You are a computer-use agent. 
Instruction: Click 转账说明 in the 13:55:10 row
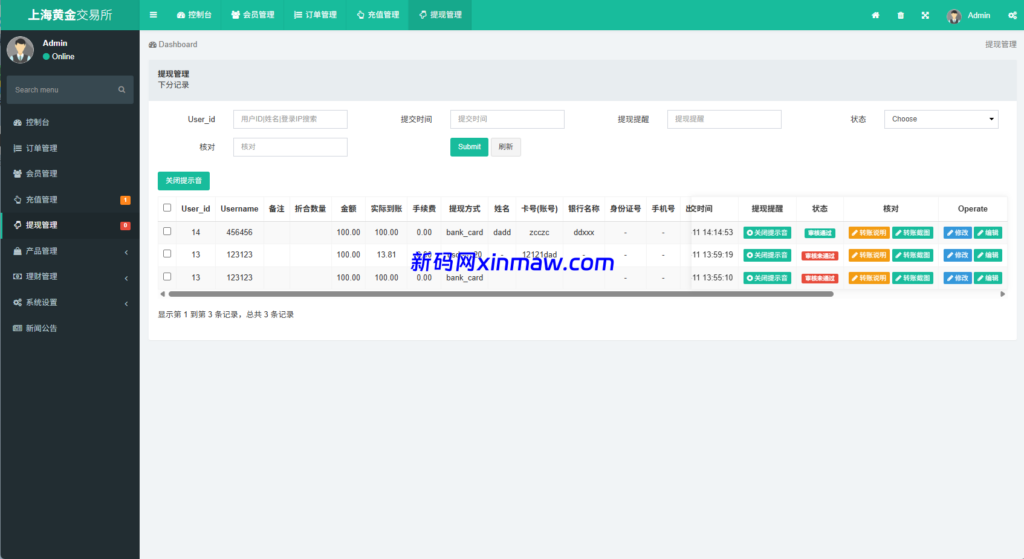(869, 278)
